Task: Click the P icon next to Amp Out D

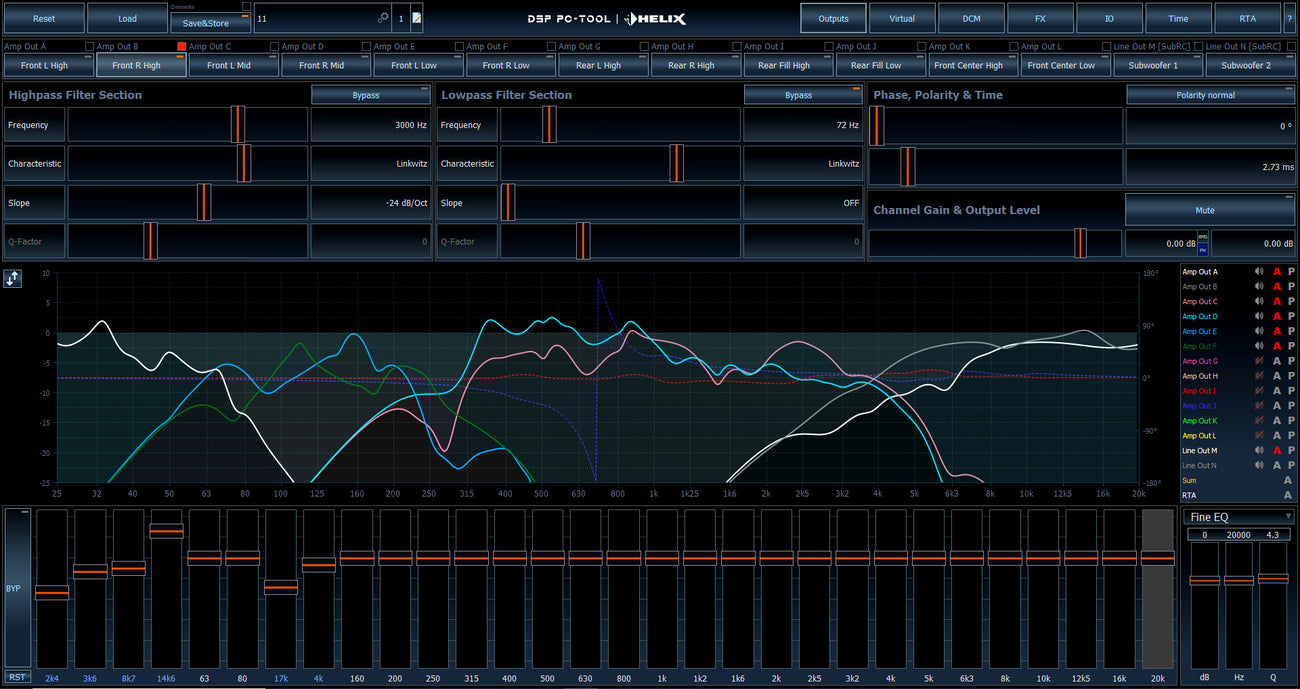Action: [x=1290, y=316]
